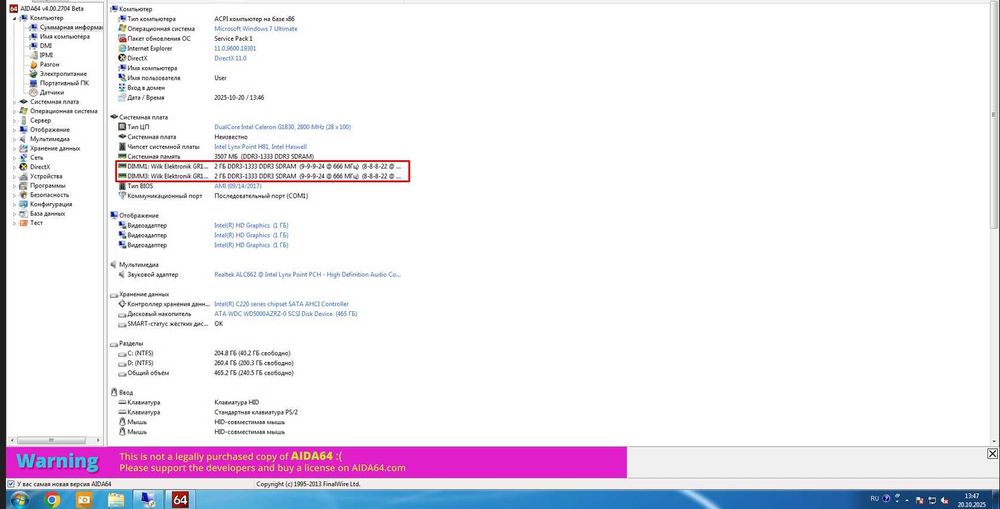Click the Тест tree icon
The width and height of the screenshot is (1000, 509).
pyautogui.click(x=24, y=223)
